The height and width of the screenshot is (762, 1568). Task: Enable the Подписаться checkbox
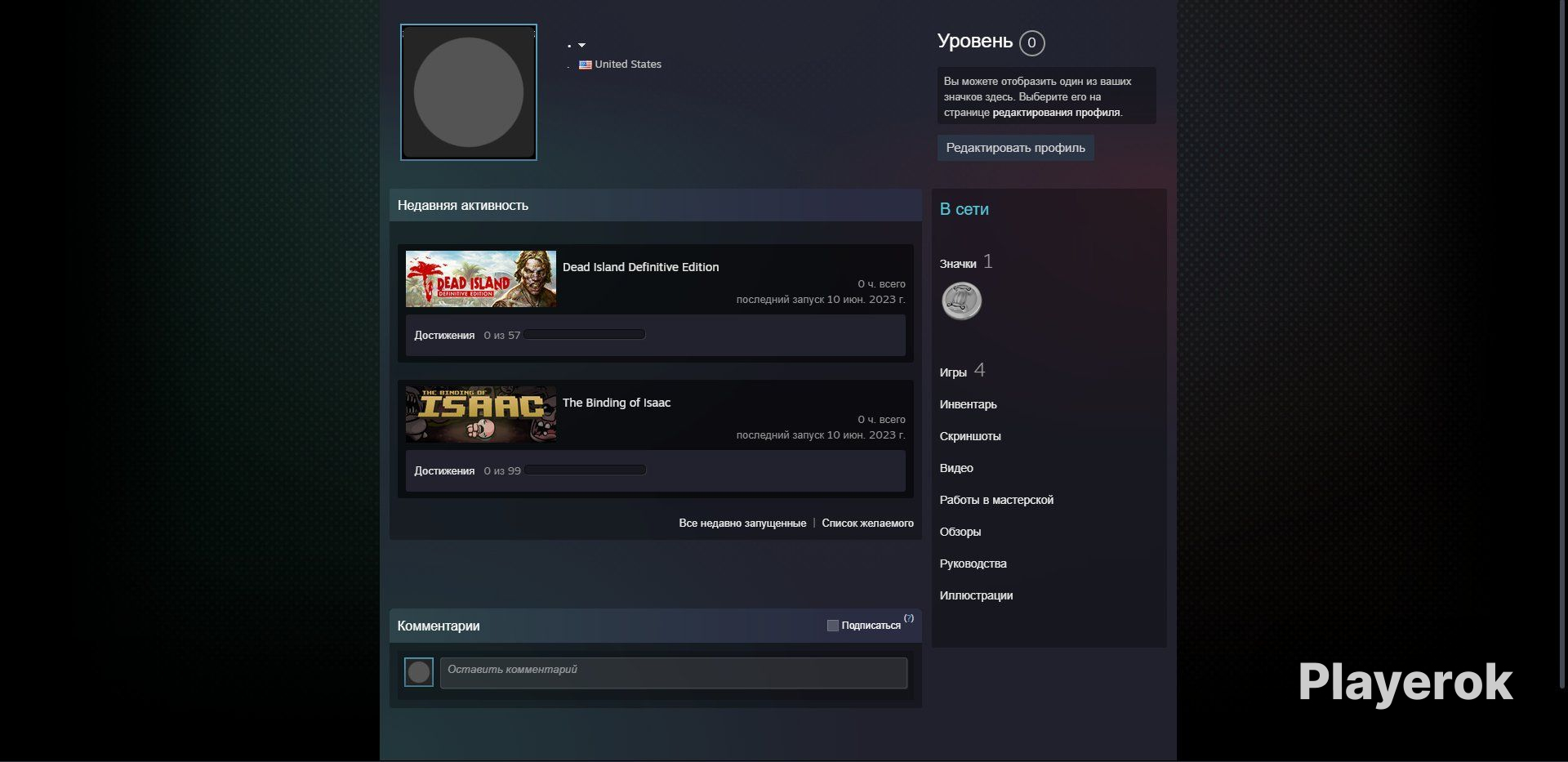coord(832,626)
